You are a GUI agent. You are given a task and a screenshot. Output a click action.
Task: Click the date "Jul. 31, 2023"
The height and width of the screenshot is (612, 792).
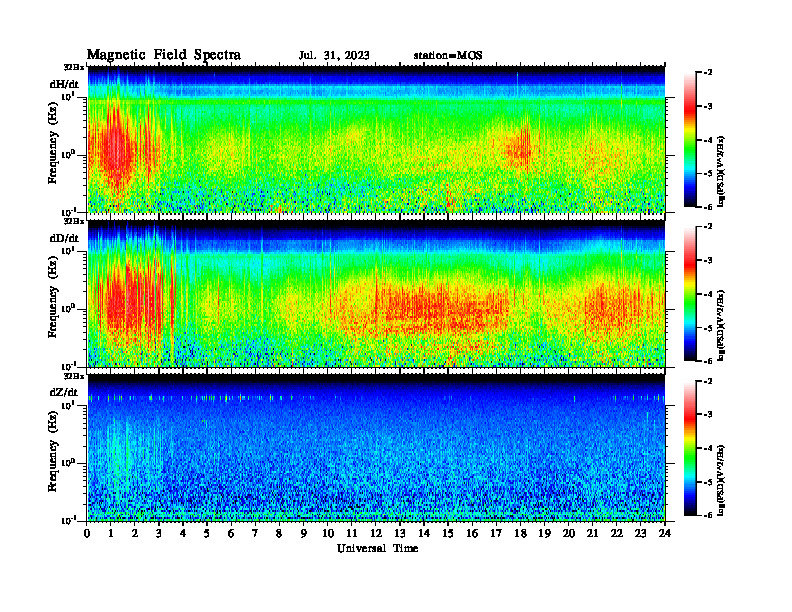334,56
